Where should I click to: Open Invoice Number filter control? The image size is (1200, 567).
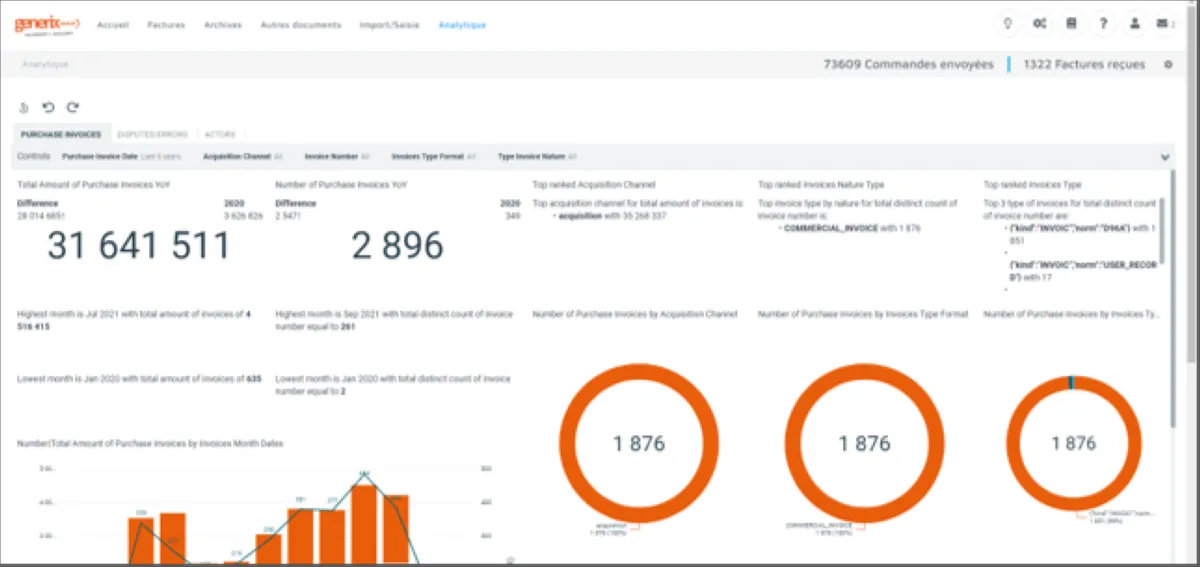coord(338,157)
